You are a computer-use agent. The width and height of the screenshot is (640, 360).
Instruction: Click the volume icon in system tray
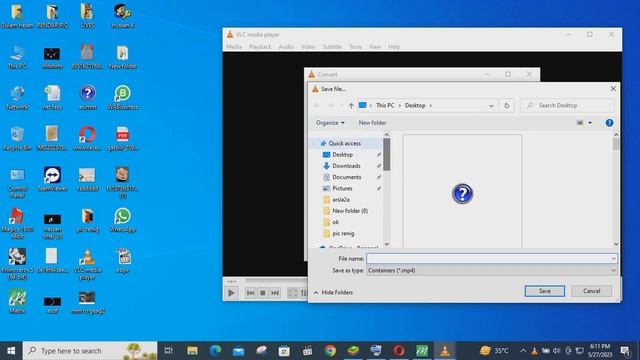[x=557, y=351]
